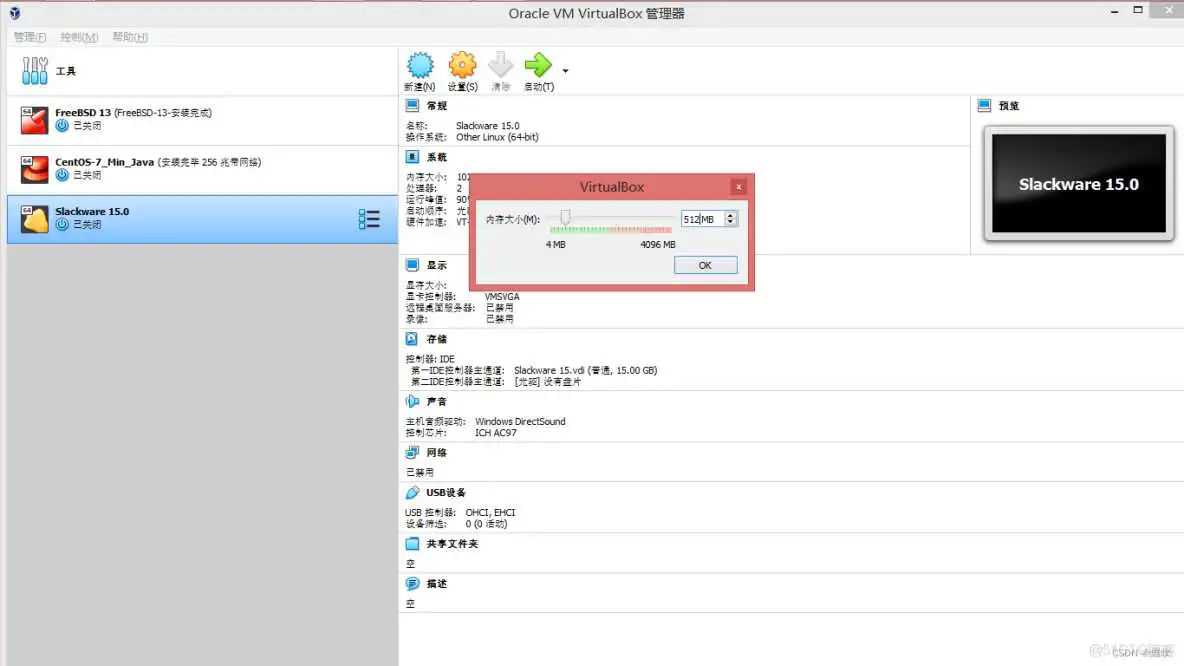This screenshot has width=1184, height=666.
Task: Increase memory with spinner up arrow
Action: (x=728, y=214)
